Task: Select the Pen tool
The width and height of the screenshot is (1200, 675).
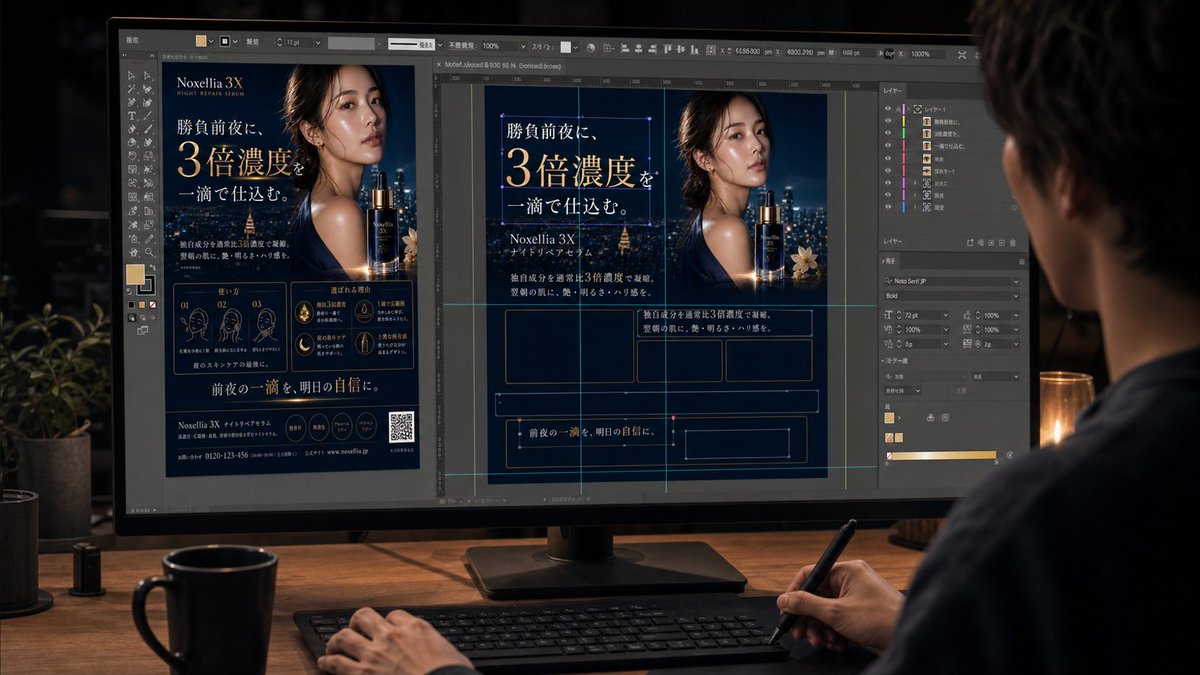Action: [x=132, y=101]
